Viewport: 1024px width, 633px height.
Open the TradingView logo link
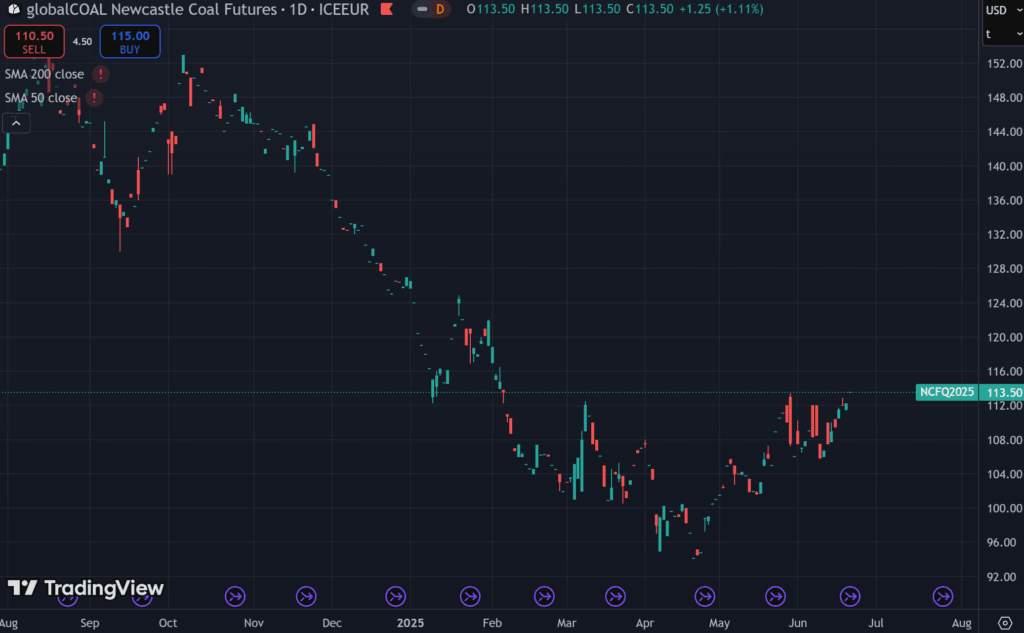point(86,589)
